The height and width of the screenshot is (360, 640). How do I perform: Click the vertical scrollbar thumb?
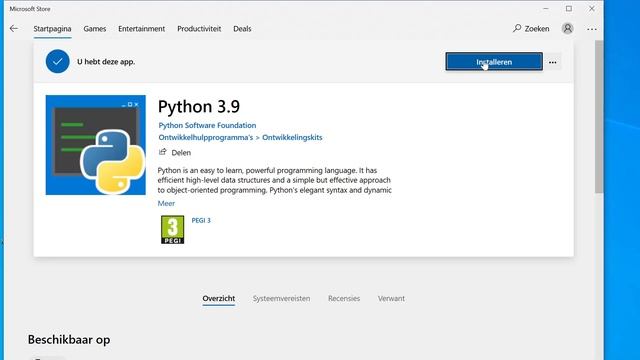click(x=599, y=116)
